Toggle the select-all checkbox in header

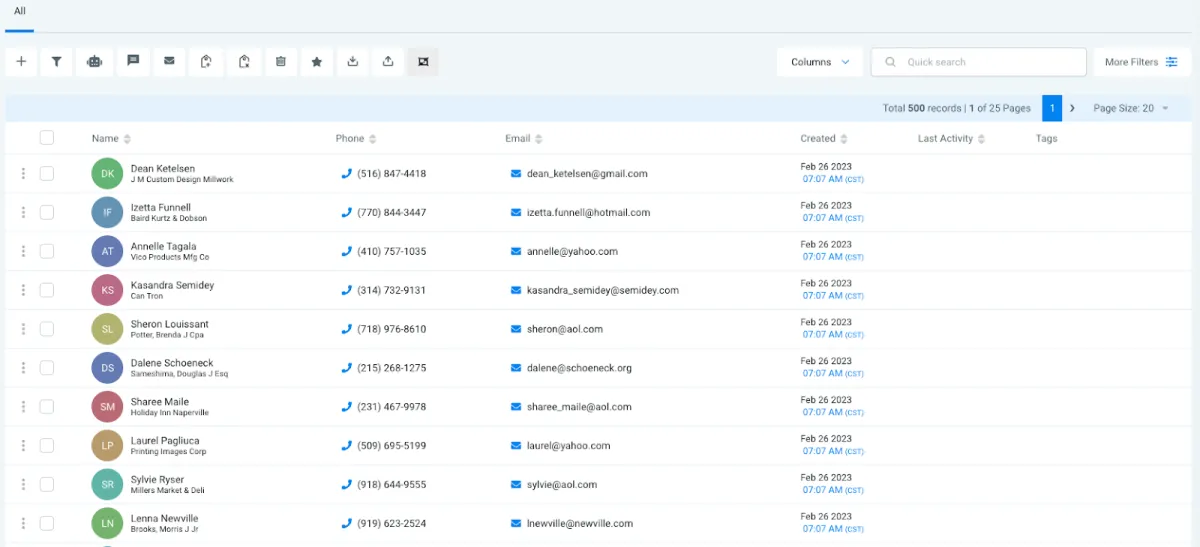(47, 138)
